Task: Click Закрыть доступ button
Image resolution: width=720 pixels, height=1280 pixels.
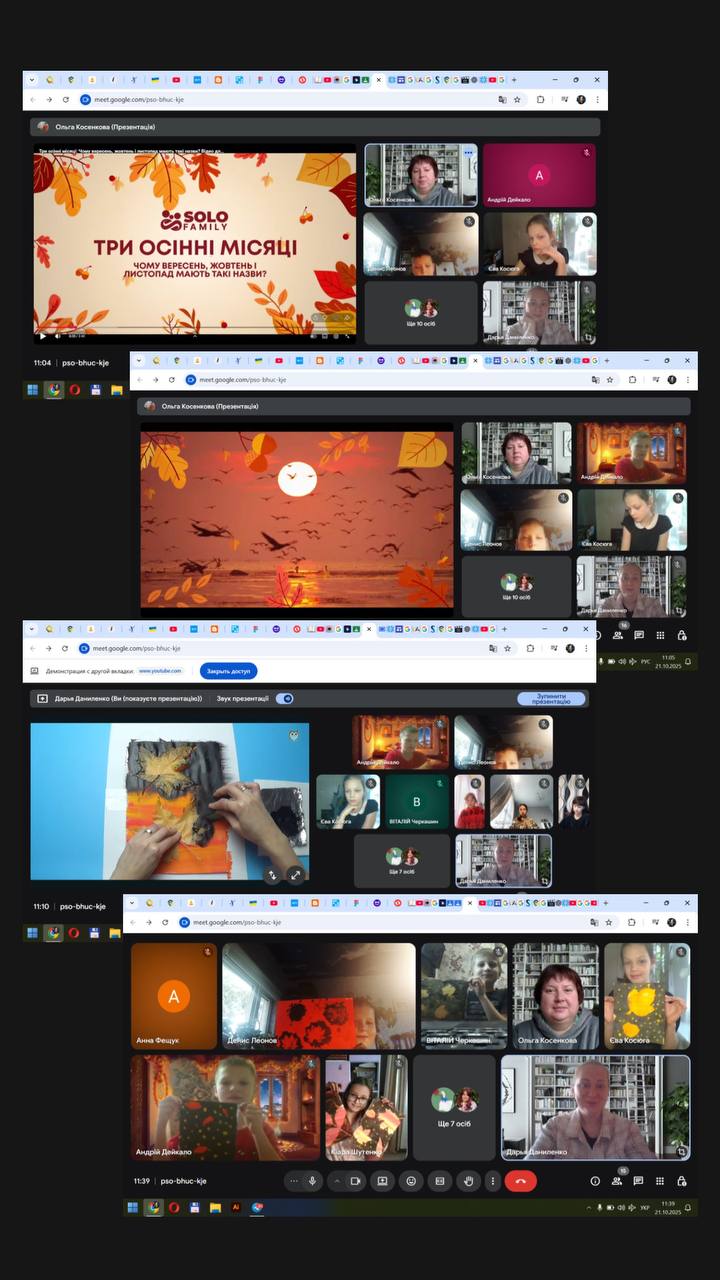Action: point(228,671)
